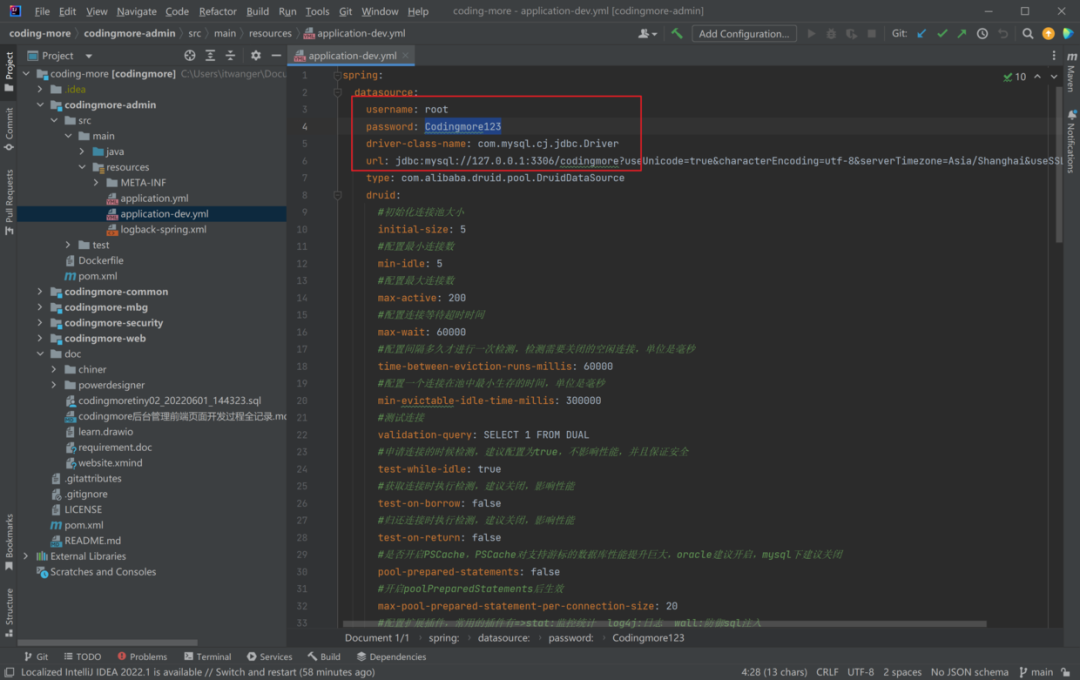Select the application-dev.yml editor tab
The image size is (1080, 680).
click(x=351, y=56)
